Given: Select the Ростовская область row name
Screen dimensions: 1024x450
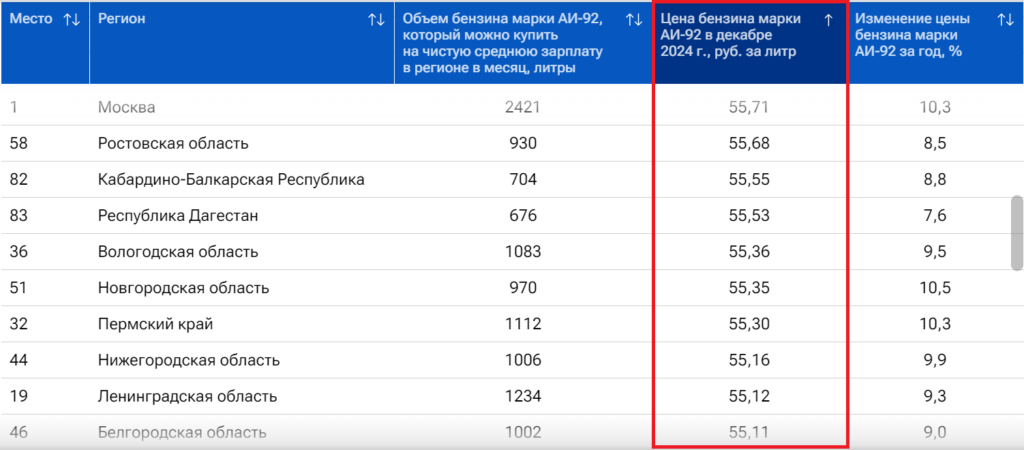Looking at the screenshot, I should (x=173, y=143).
